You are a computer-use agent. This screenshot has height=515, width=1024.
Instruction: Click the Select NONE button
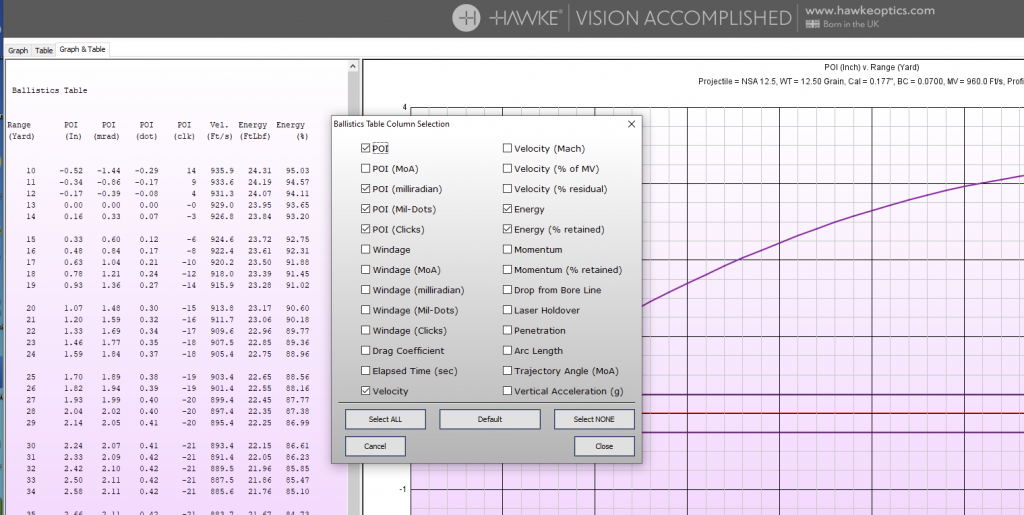(594, 419)
